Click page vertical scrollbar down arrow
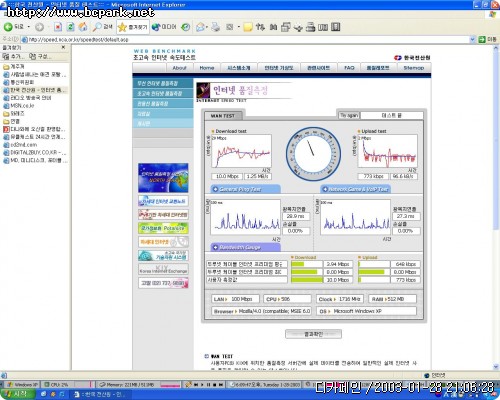500x400 pixels. point(496,367)
